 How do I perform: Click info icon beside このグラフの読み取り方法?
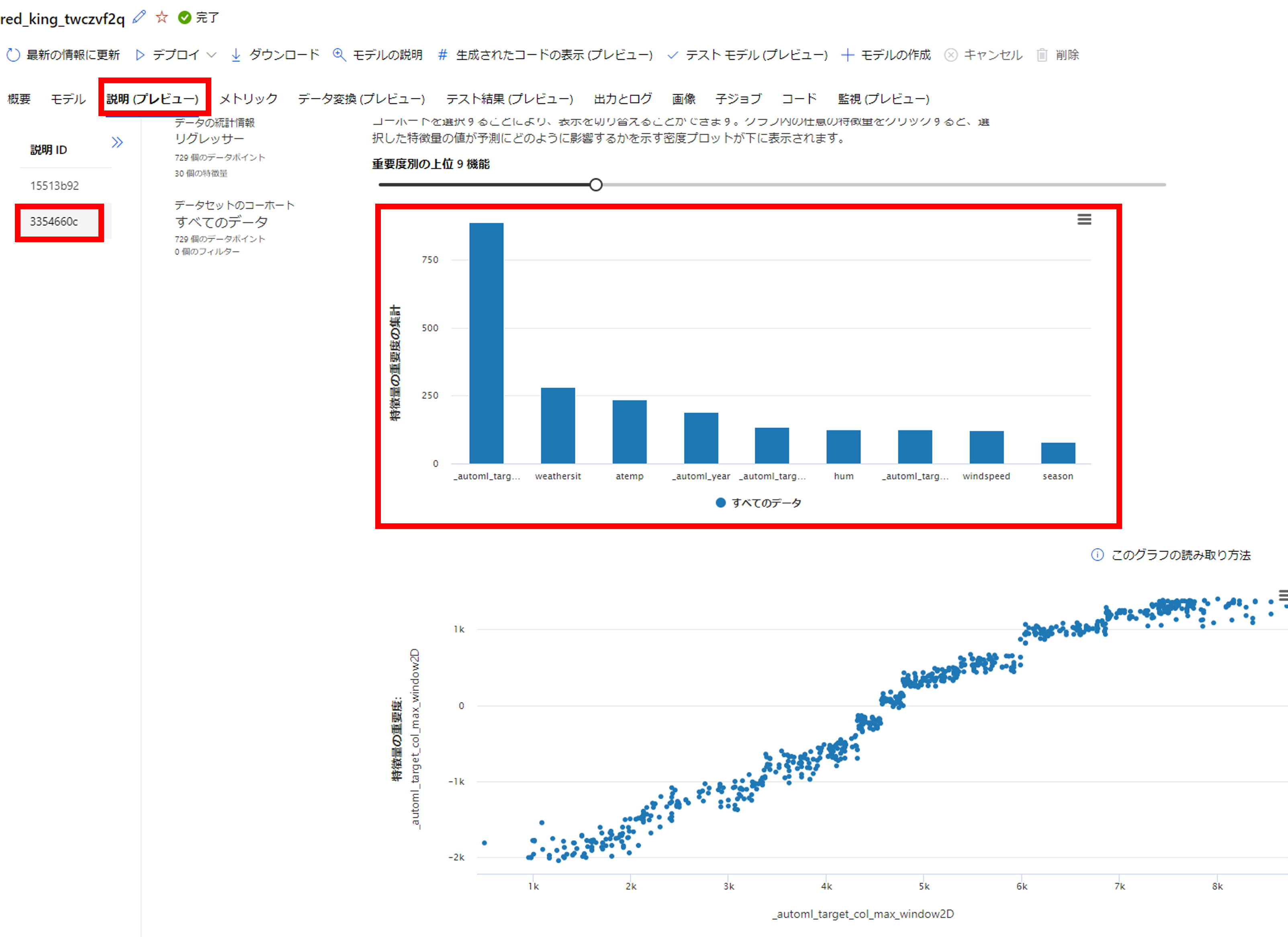pos(1097,555)
